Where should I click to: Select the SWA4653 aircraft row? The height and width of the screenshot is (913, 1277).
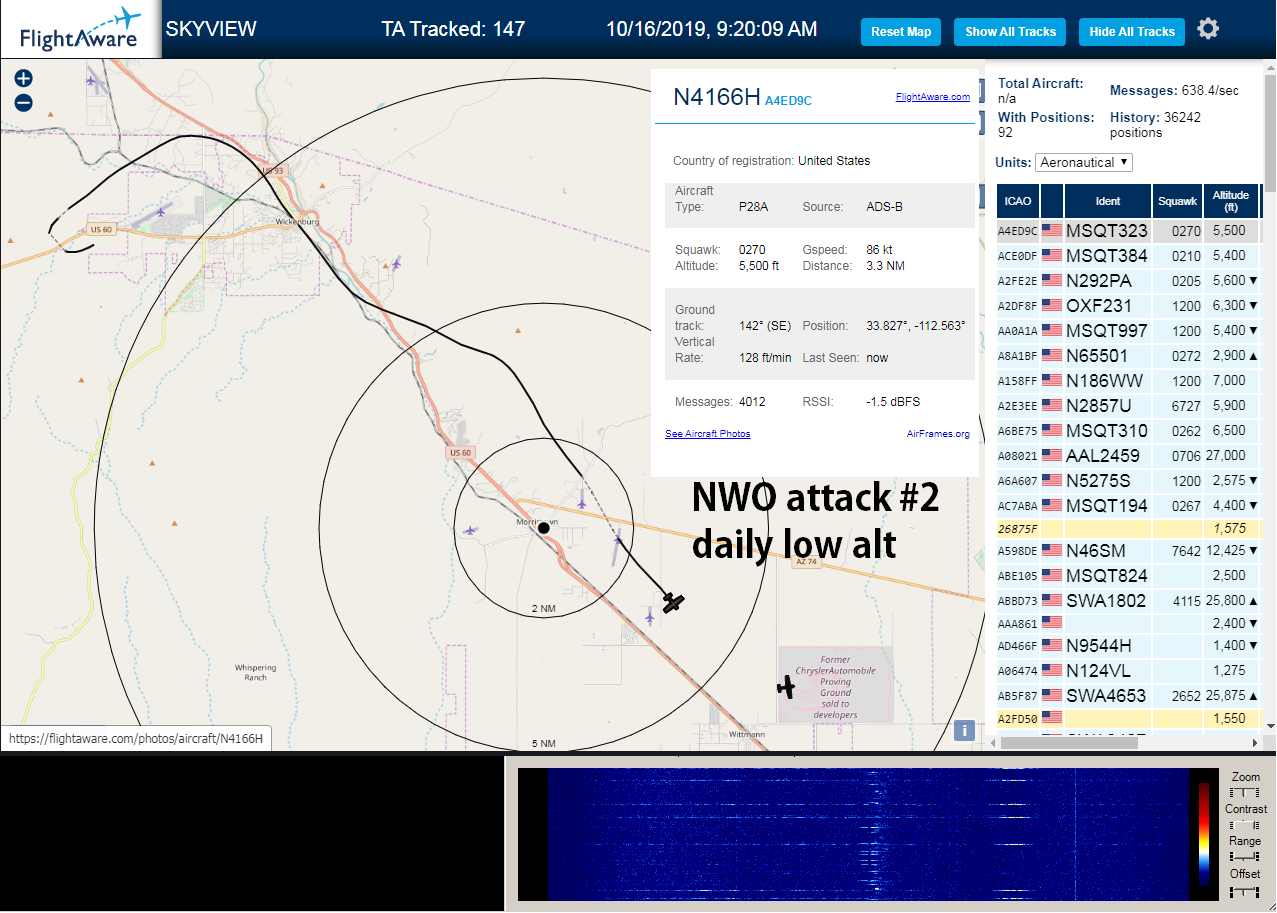(x=1128, y=696)
